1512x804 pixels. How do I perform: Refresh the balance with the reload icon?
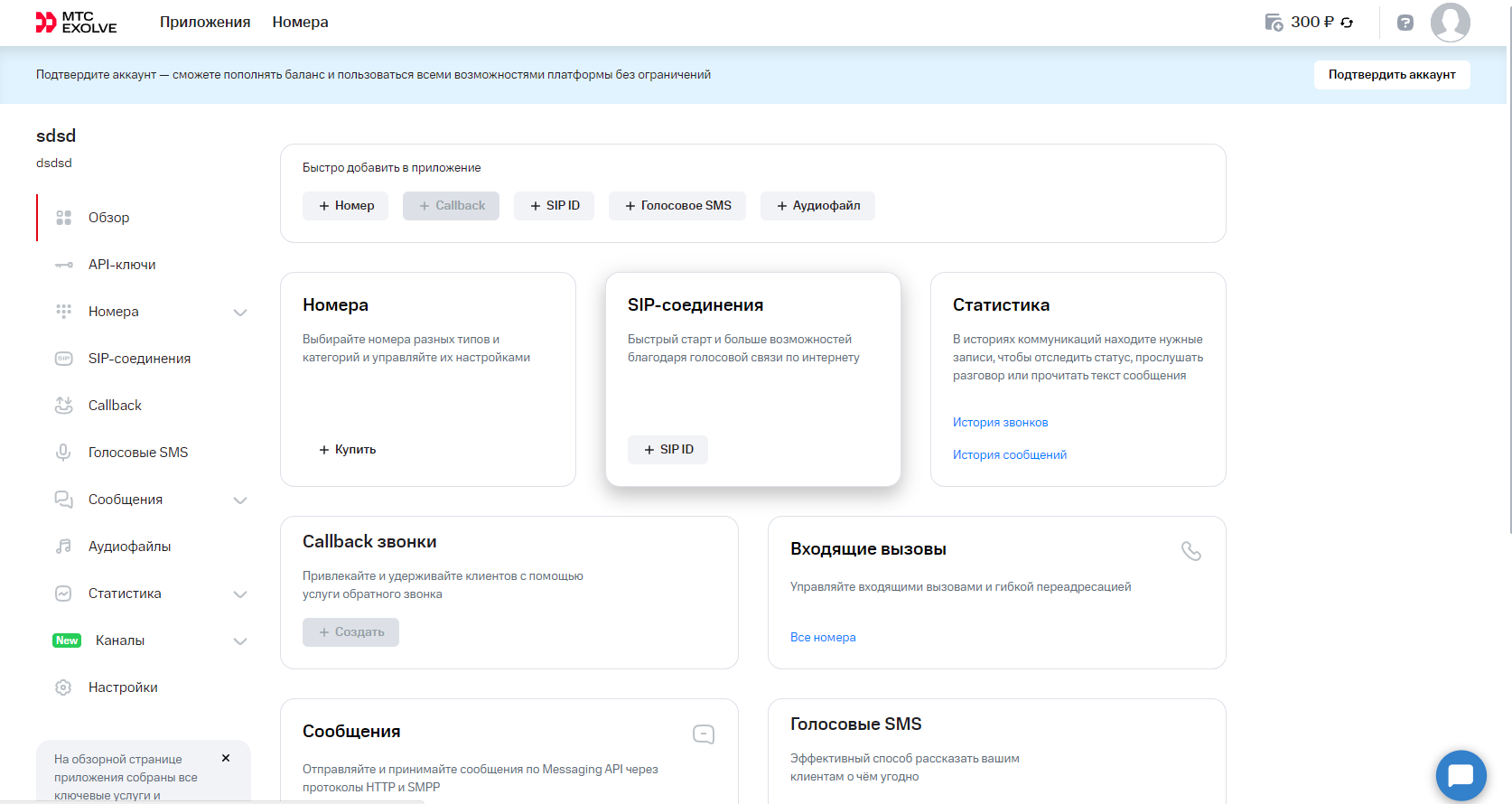[1347, 23]
